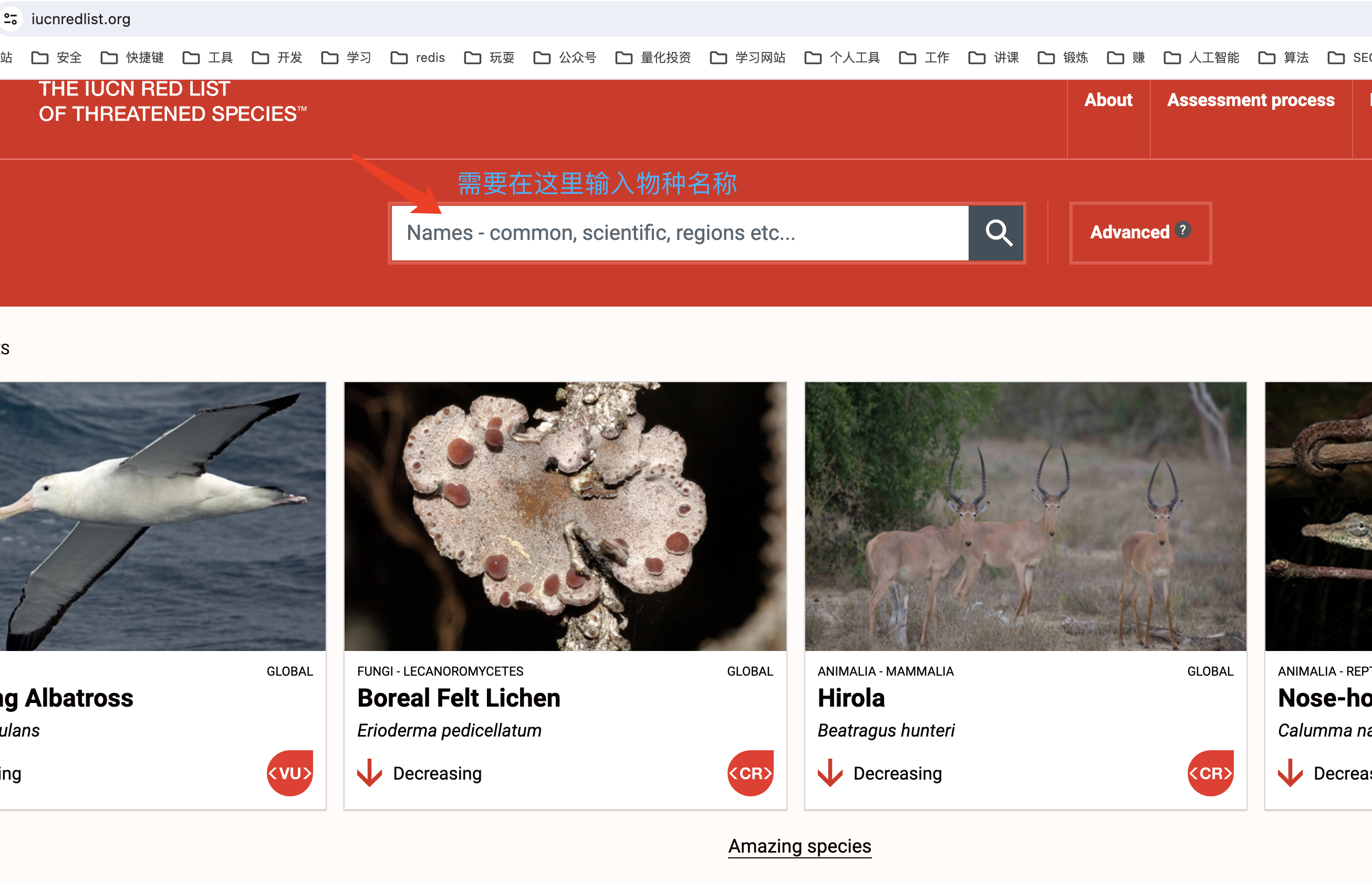Open the About menu
Screen dimensions: 1372x882
(x=1107, y=100)
